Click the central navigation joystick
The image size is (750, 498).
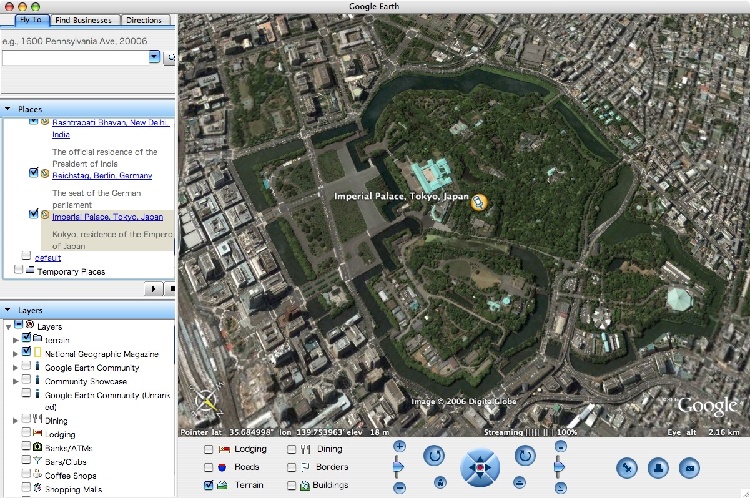pyautogui.click(x=480, y=468)
